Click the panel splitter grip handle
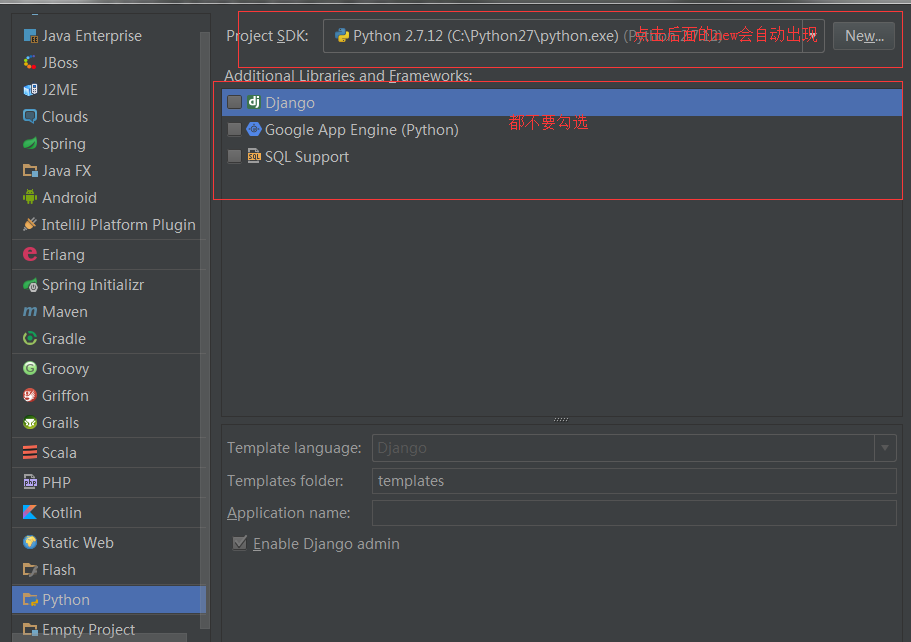The width and height of the screenshot is (911, 642). click(561, 419)
